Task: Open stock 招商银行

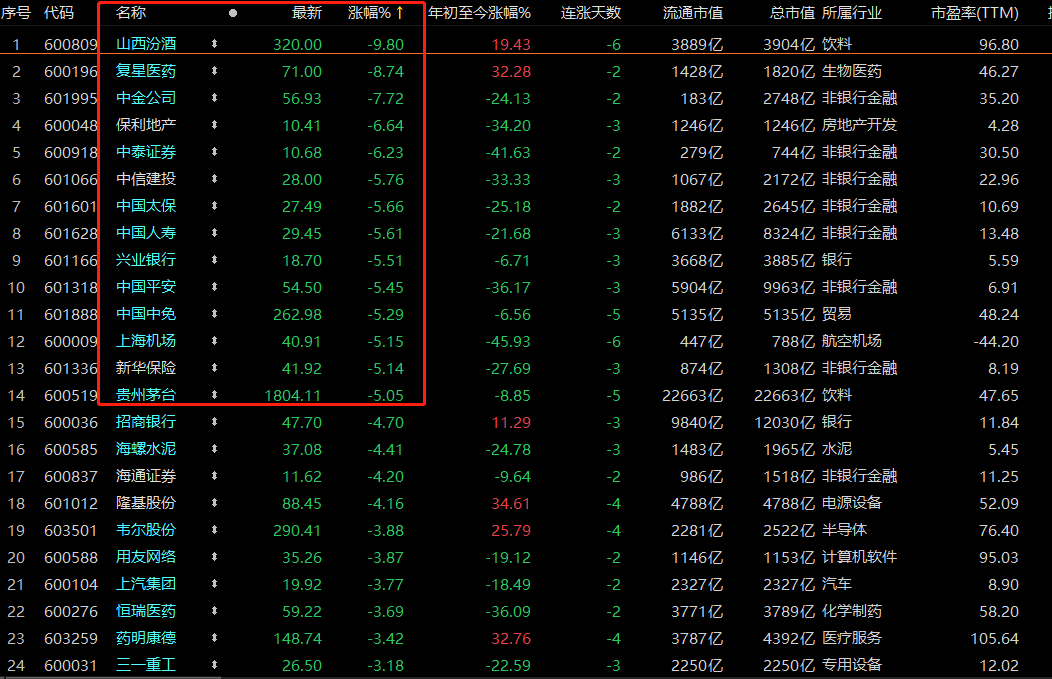Action: pyautogui.click(x=146, y=422)
